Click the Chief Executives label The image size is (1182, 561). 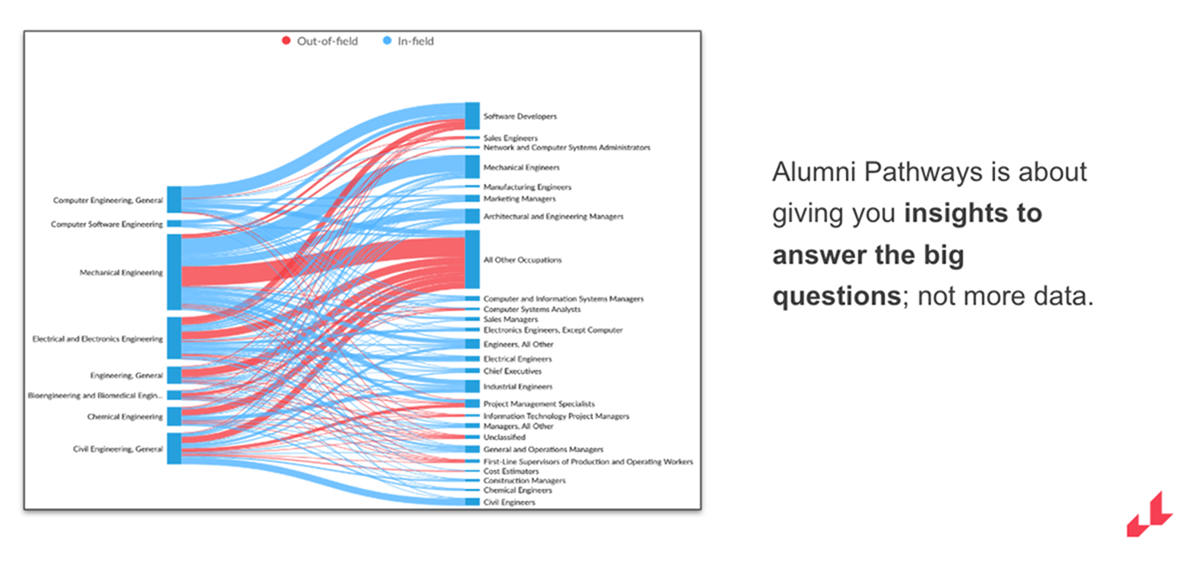(513, 372)
